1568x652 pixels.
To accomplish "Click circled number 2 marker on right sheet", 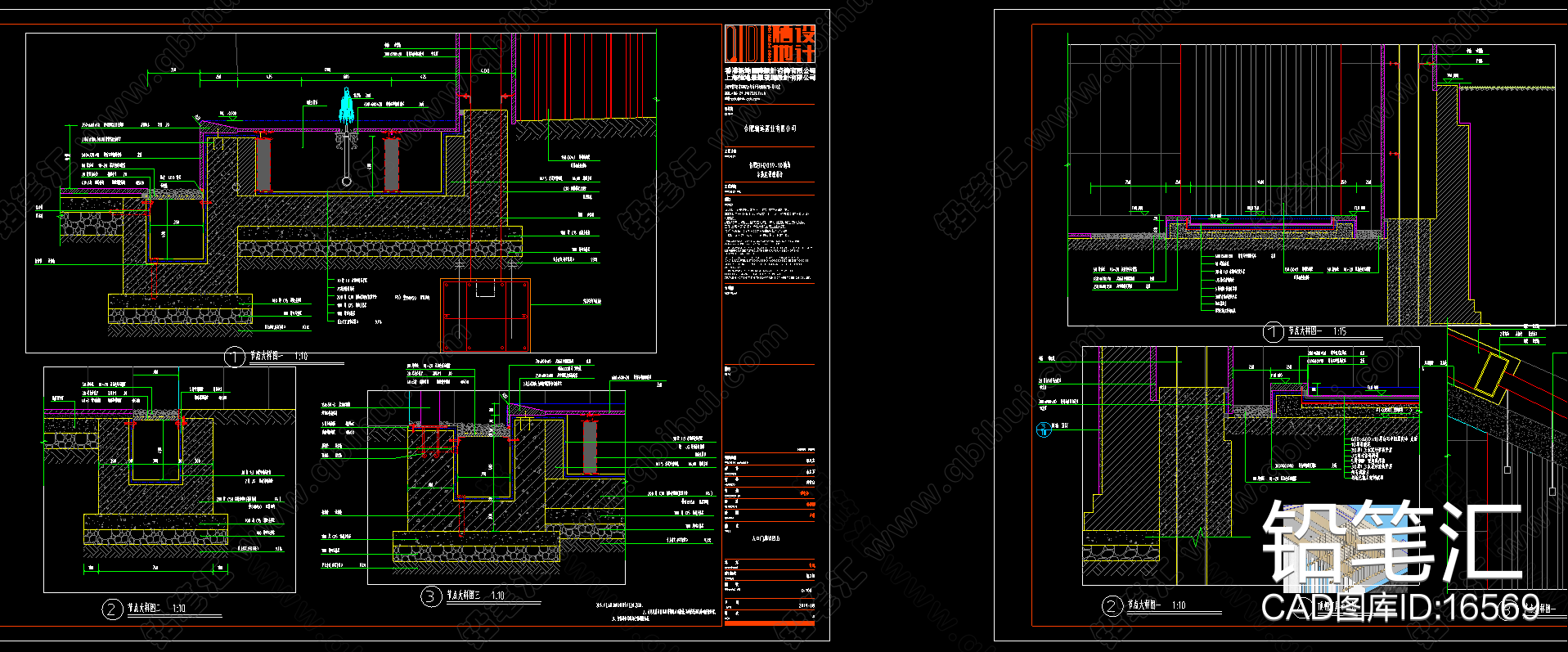I will [1111, 606].
